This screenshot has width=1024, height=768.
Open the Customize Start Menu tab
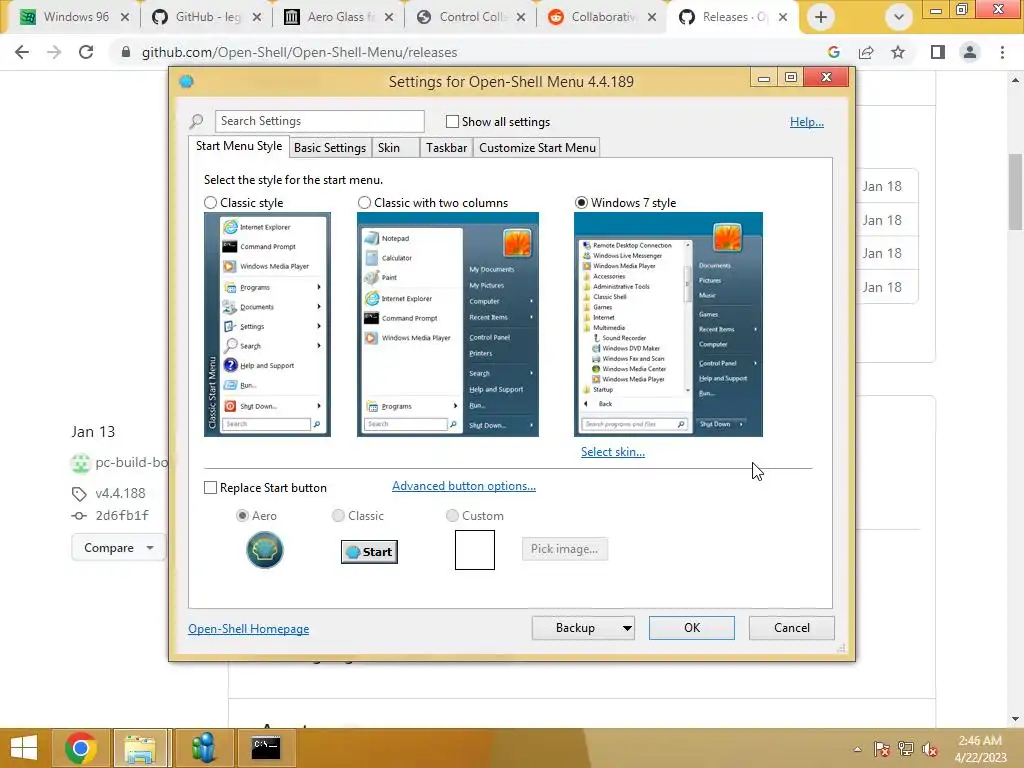pos(537,148)
